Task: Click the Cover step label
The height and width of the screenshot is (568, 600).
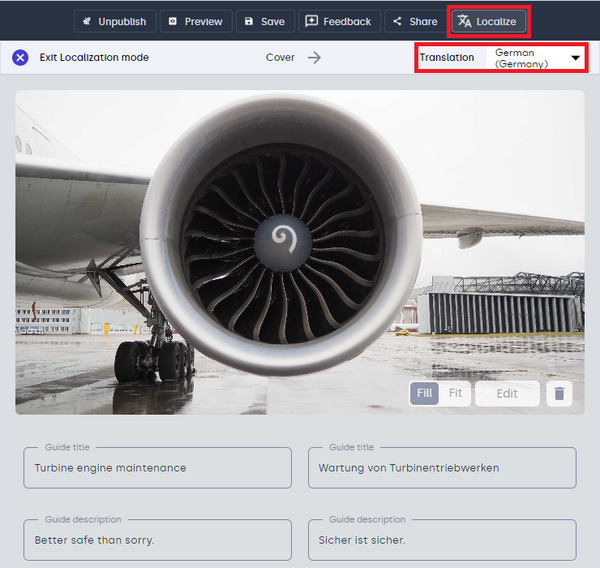Action: pos(280,58)
